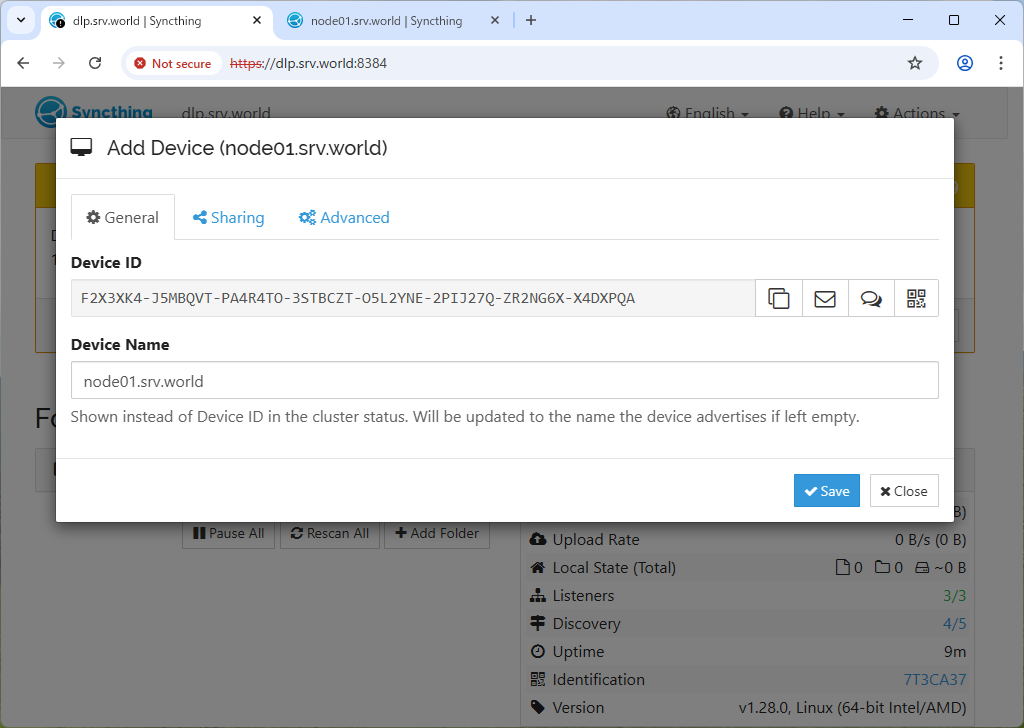
Task: Open a new browser tab
Action: [531, 20]
